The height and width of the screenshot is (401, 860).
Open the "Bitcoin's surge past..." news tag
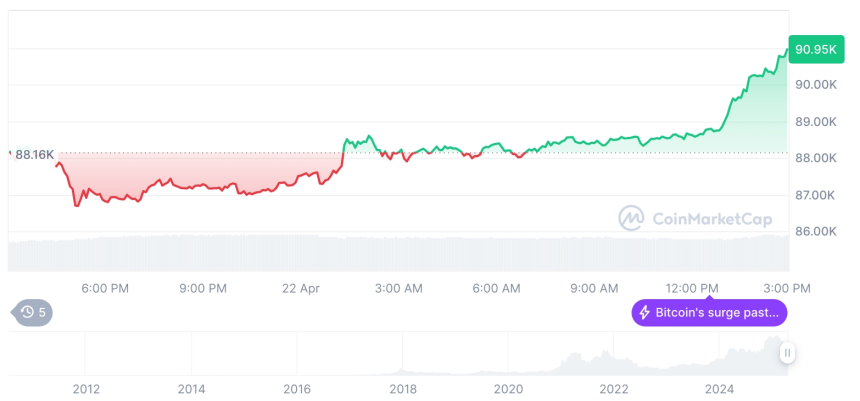(x=711, y=313)
